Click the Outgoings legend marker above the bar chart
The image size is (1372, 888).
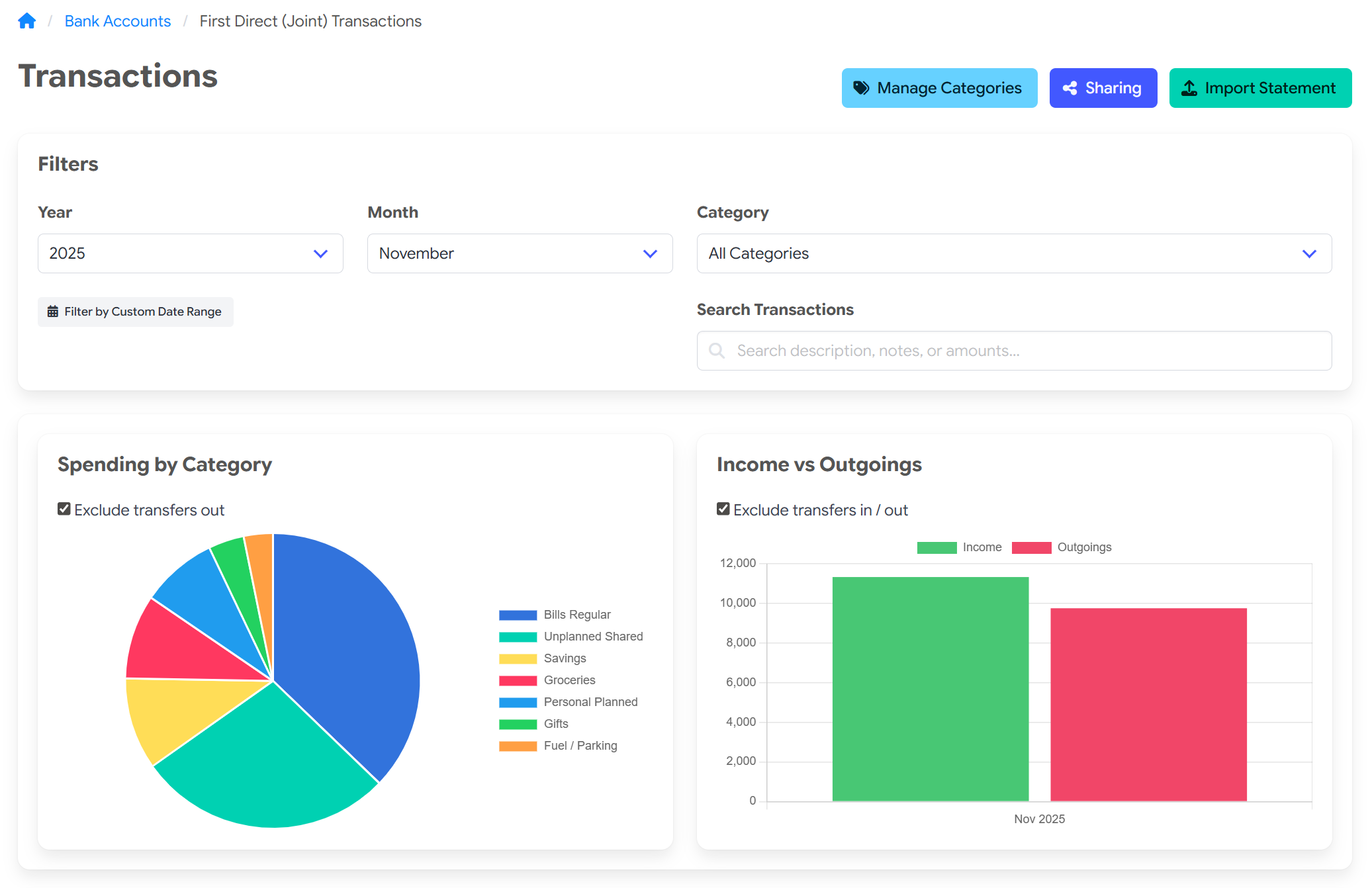1031,547
